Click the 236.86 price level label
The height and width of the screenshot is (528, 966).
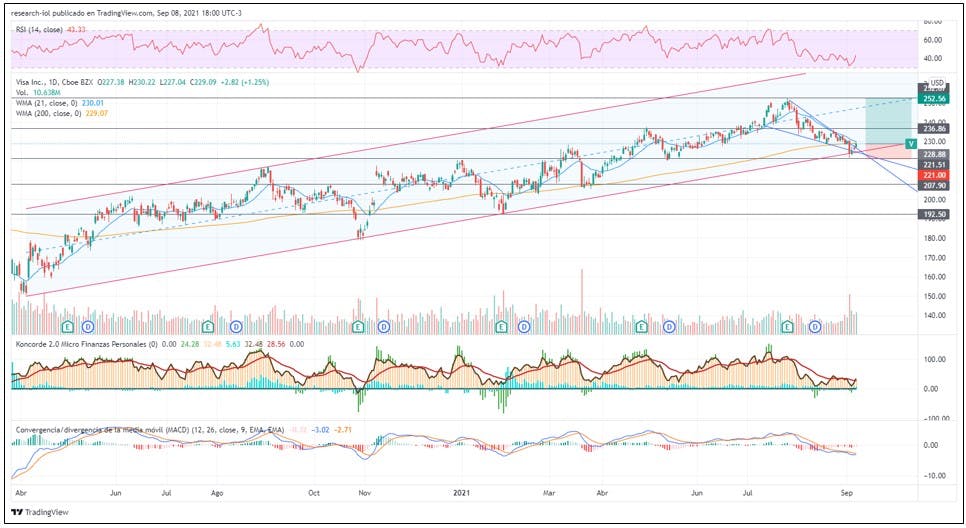935,129
